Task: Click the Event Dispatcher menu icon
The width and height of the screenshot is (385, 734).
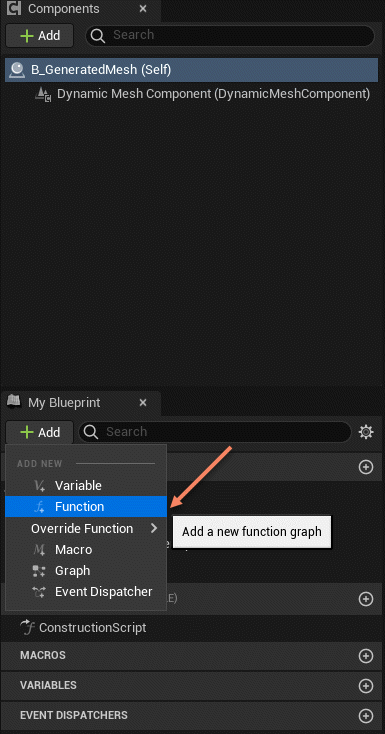Action: pyautogui.click(x=39, y=592)
